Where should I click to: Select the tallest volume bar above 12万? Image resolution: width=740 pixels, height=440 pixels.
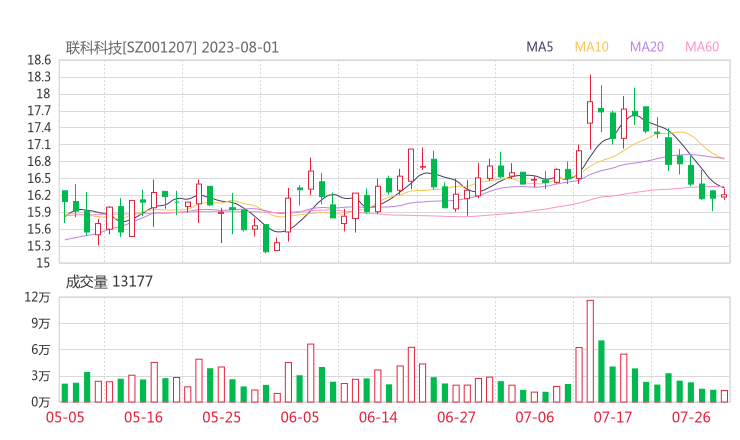coord(590,351)
